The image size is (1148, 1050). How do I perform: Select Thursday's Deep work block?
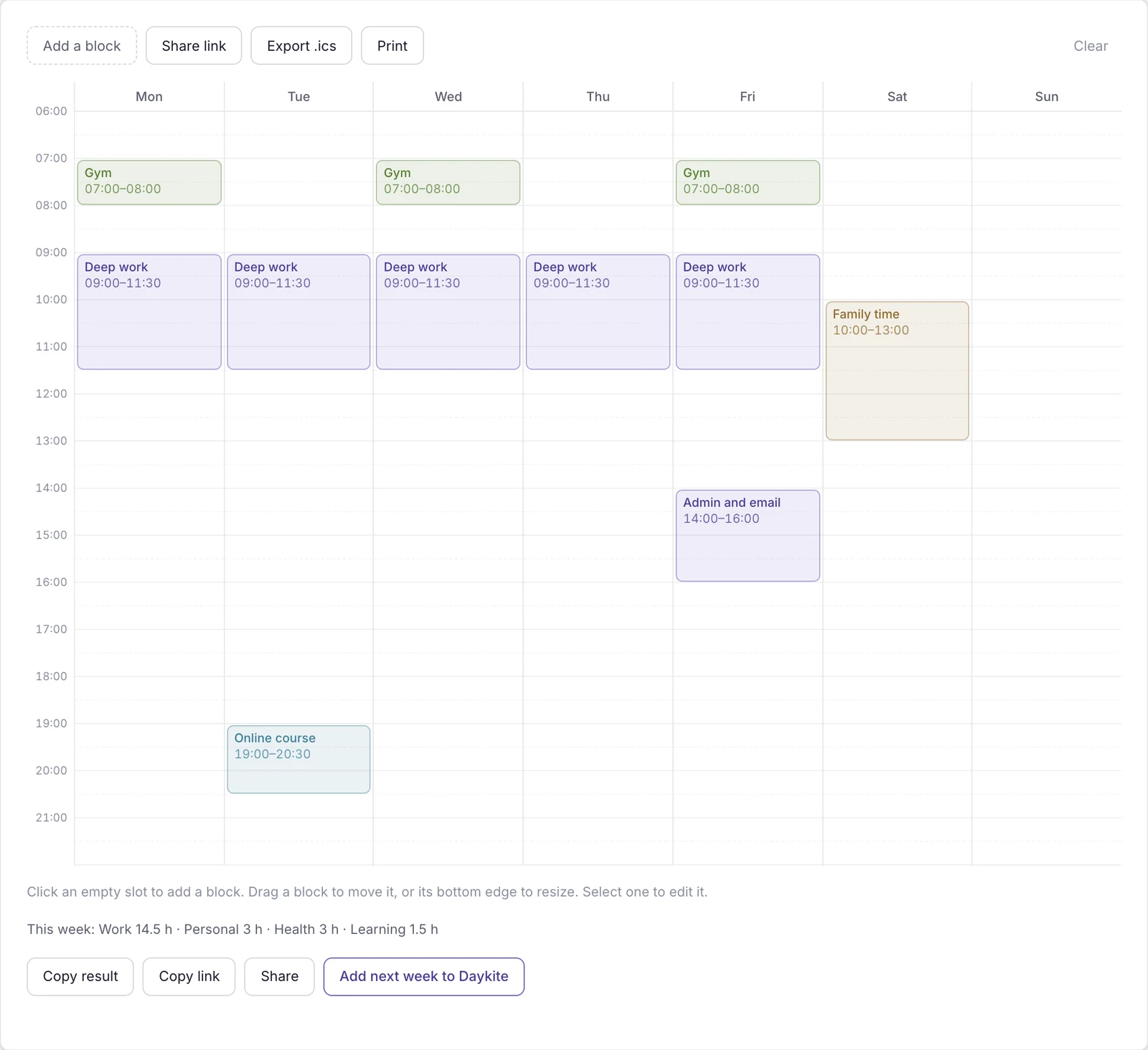coord(598,312)
